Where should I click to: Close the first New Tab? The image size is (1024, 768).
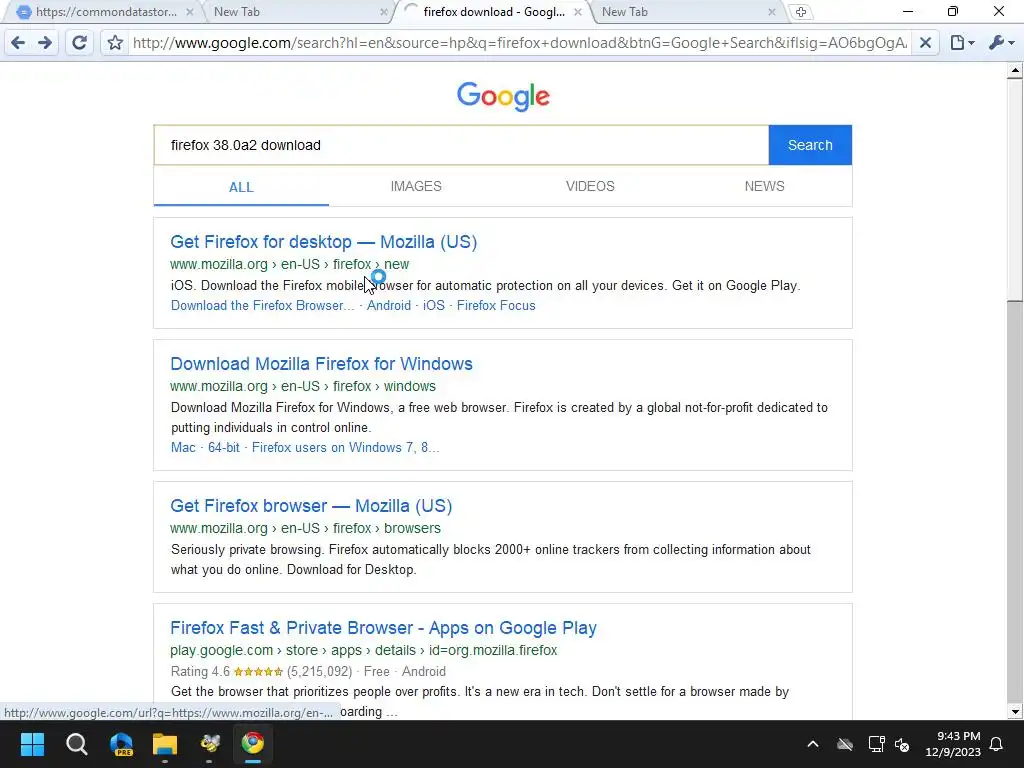click(x=383, y=12)
